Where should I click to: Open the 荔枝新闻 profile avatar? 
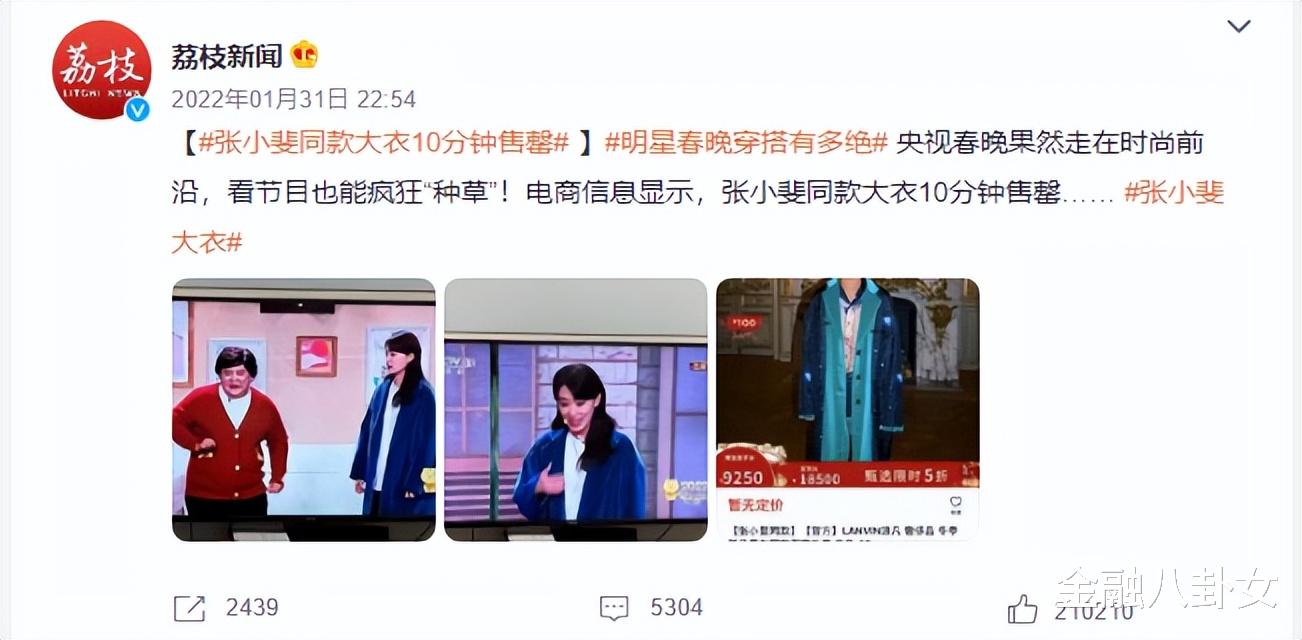click(x=101, y=70)
